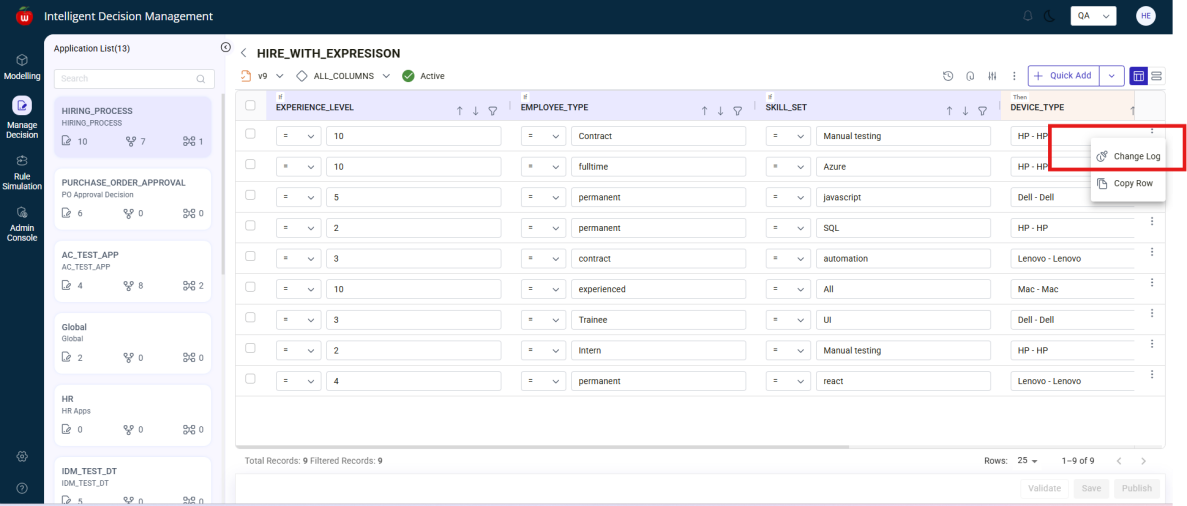Toggle dark mode moon icon
The width and height of the screenshot is (1187, 506).
click(1048, 16)
